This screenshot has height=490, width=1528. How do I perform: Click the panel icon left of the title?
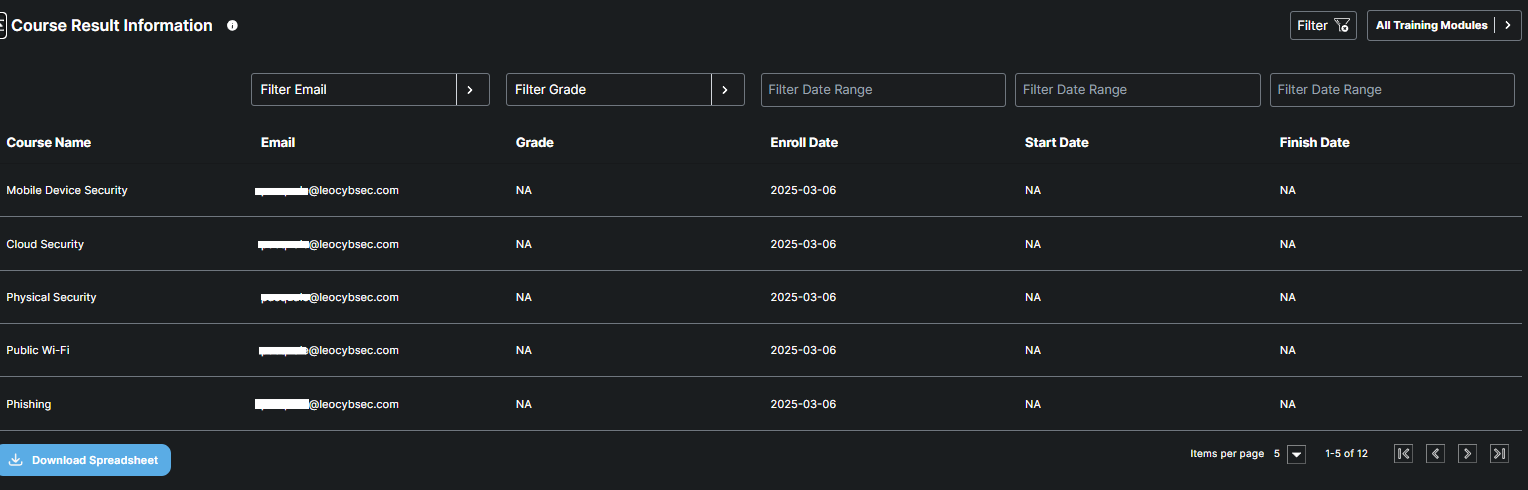3,26
